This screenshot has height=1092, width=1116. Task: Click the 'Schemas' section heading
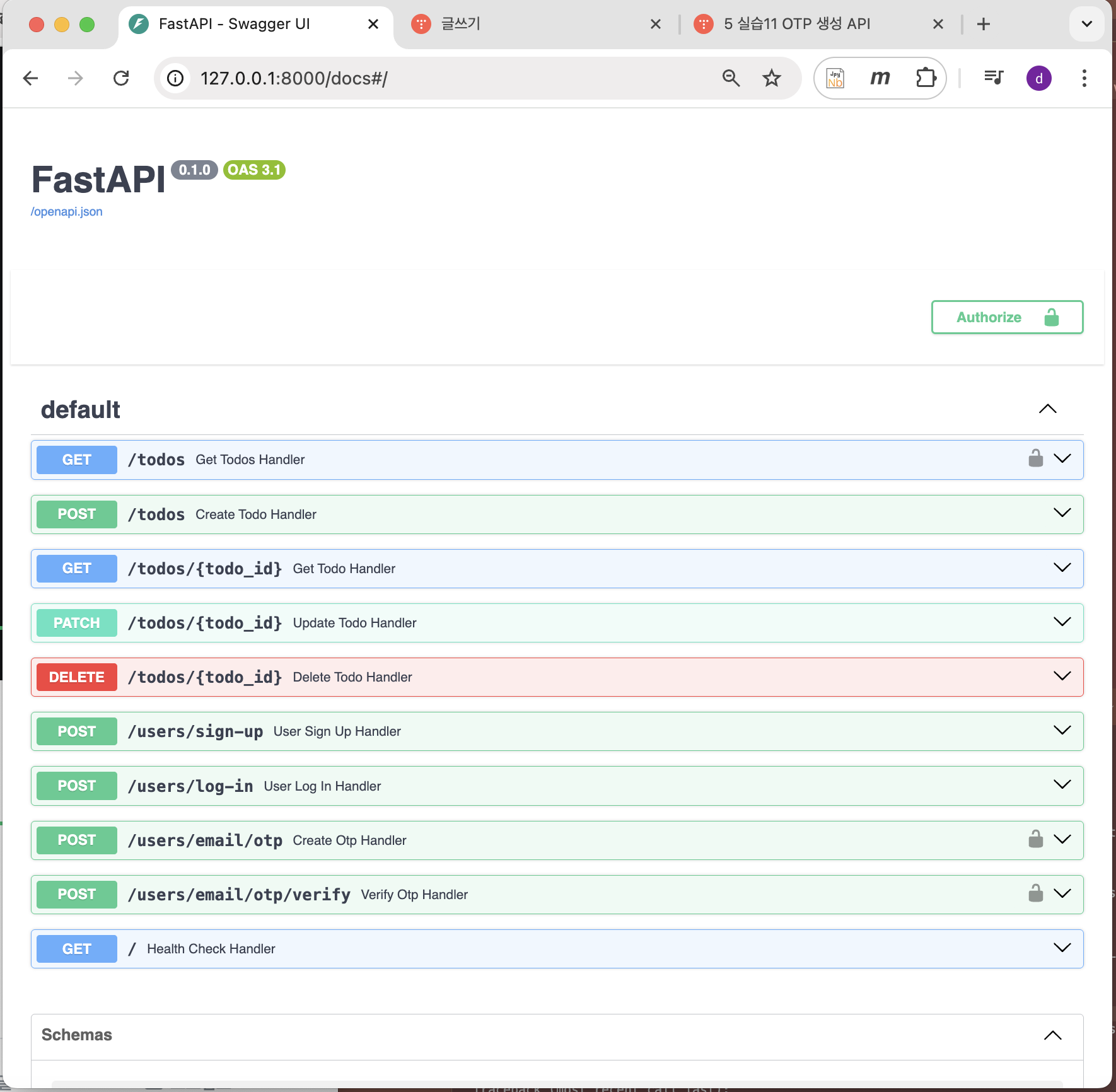(77, 1035)
